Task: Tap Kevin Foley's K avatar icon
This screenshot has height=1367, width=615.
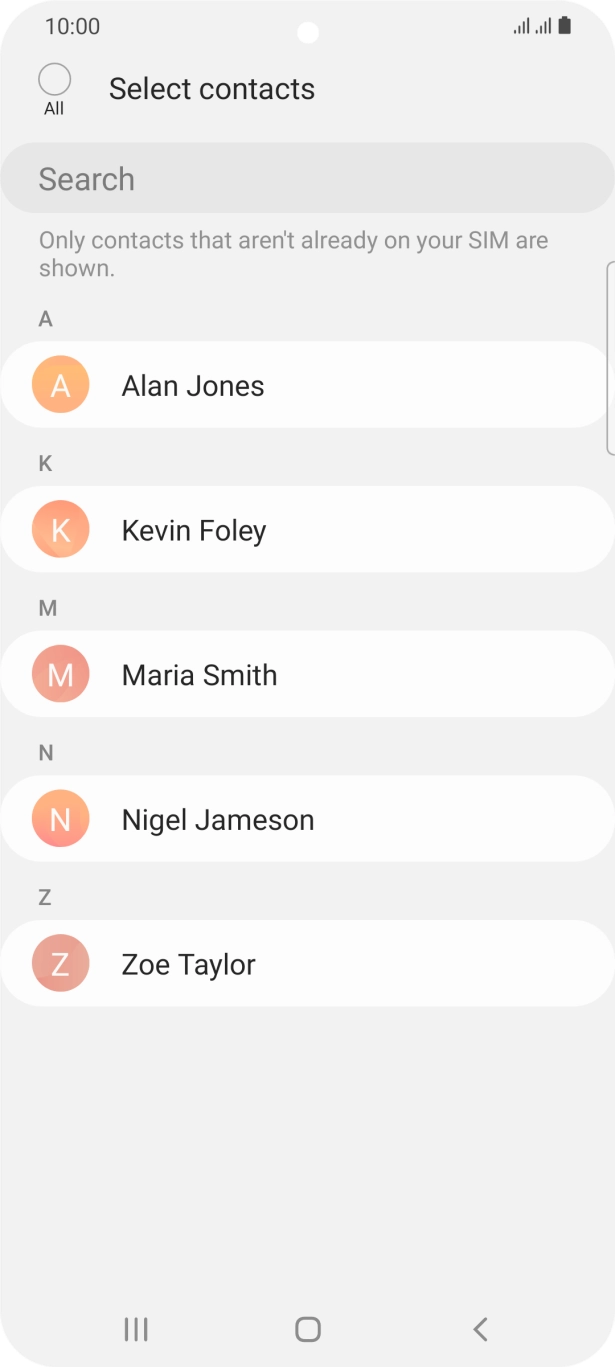Action: pyautogui.click(x=60, y=530)
